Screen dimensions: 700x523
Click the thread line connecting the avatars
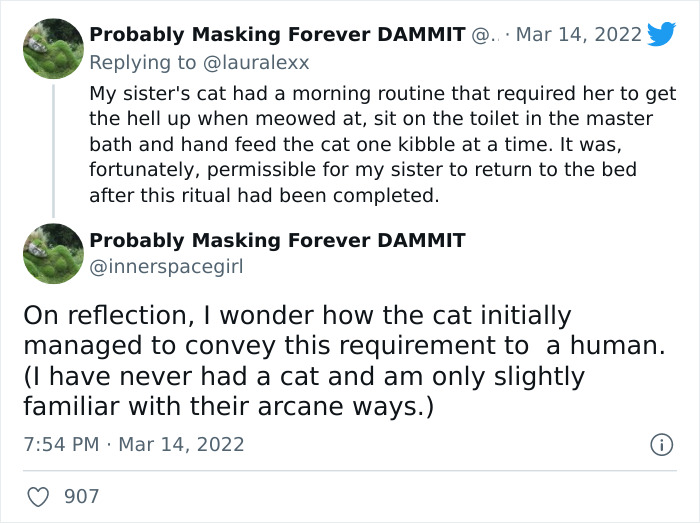click(x=53, y=150)
